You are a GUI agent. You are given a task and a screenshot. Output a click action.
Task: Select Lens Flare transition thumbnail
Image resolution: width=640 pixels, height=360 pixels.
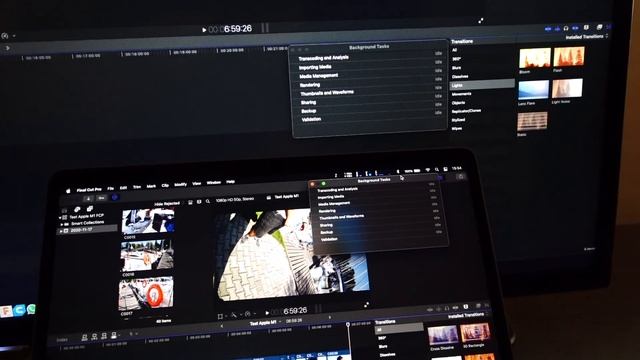(533, 90)
